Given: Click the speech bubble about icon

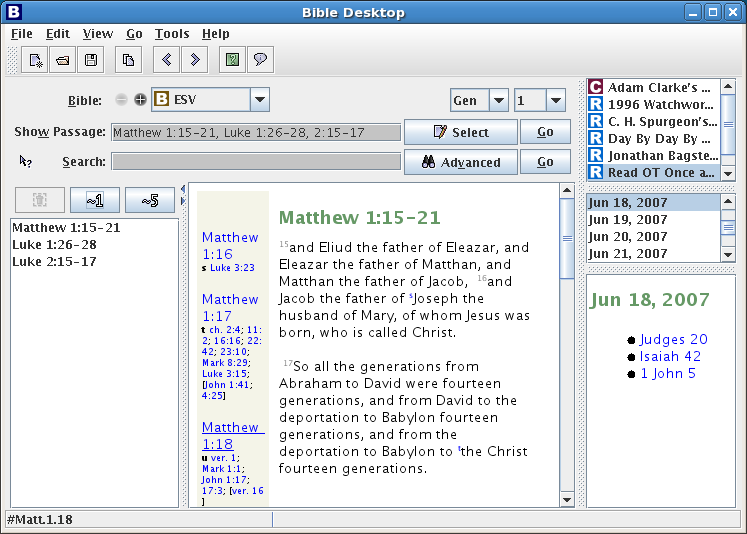Looking at the screenshot, I should coord(260,60).
